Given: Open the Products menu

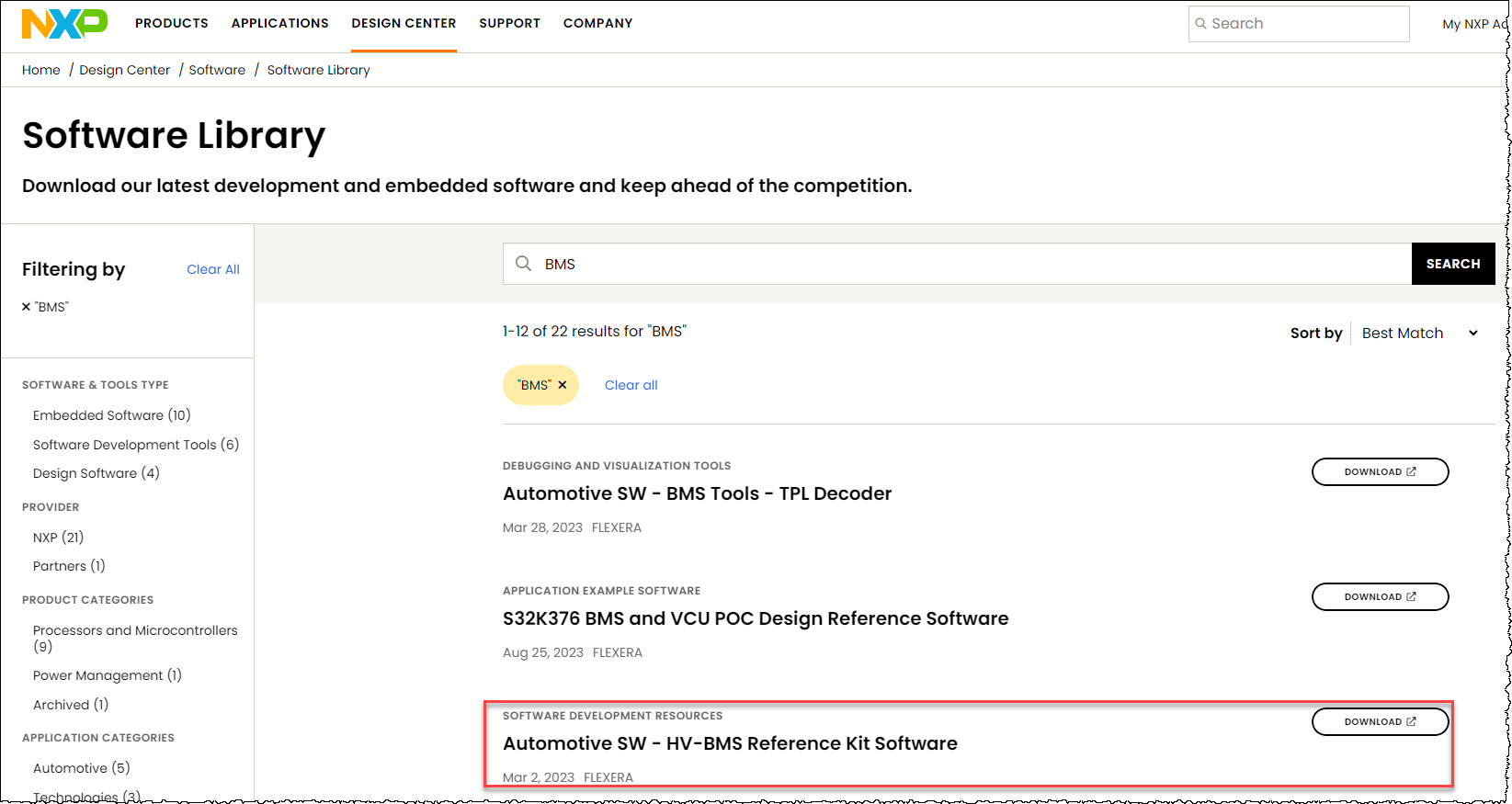Looking at the screenshot, I should click(x=172, y=23).
